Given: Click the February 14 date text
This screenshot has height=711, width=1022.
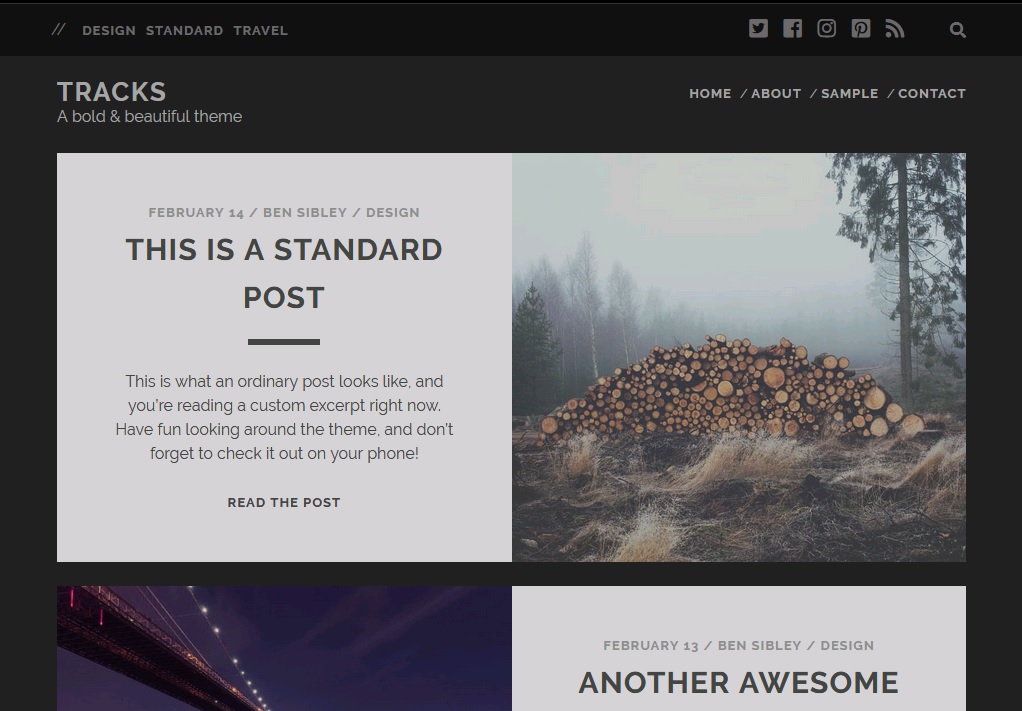Looking at the screenshot, I should coord(196,212).
